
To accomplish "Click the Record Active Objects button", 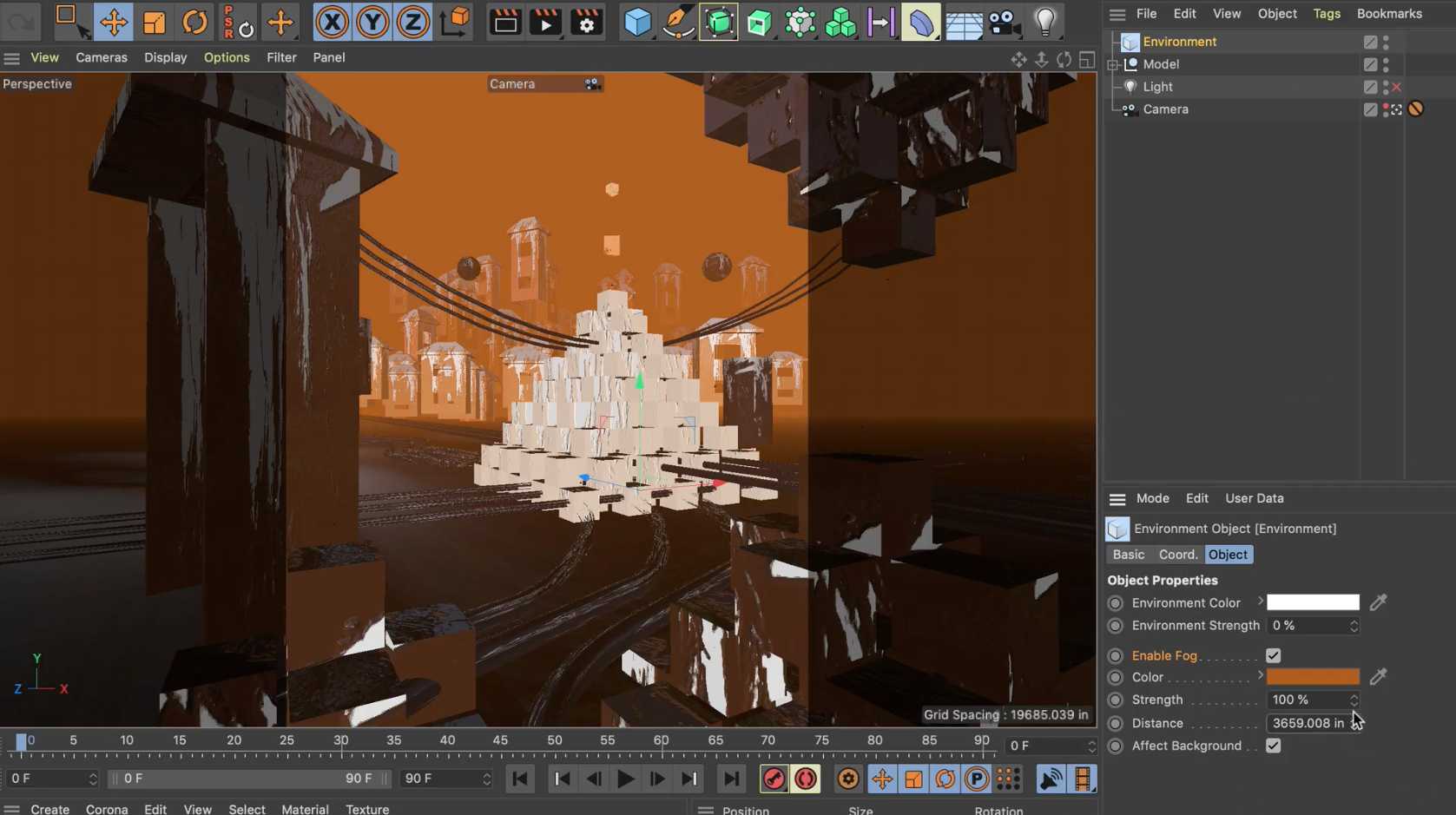I will coord(774,779).
